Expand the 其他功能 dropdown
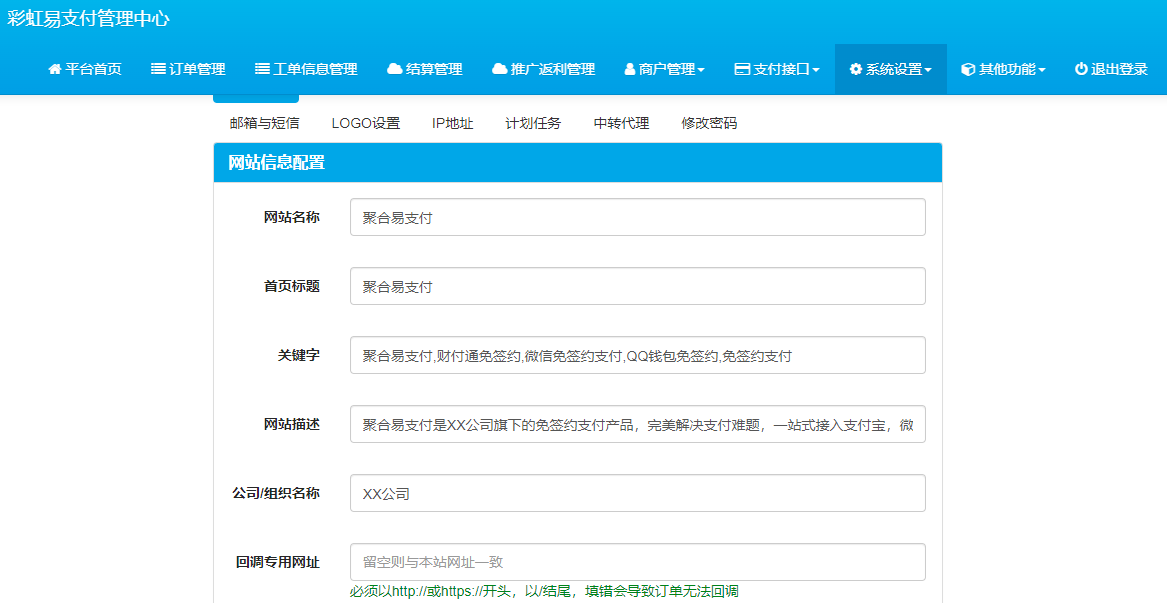 click(x=1042, y=69)
